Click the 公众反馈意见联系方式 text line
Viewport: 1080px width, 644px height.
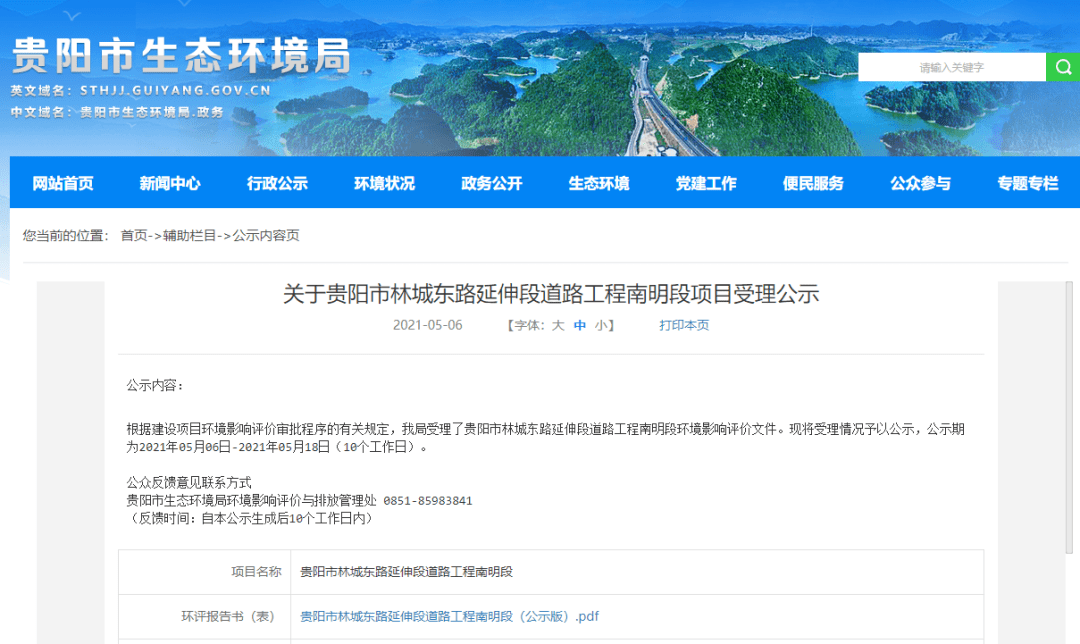pos(189,483)
